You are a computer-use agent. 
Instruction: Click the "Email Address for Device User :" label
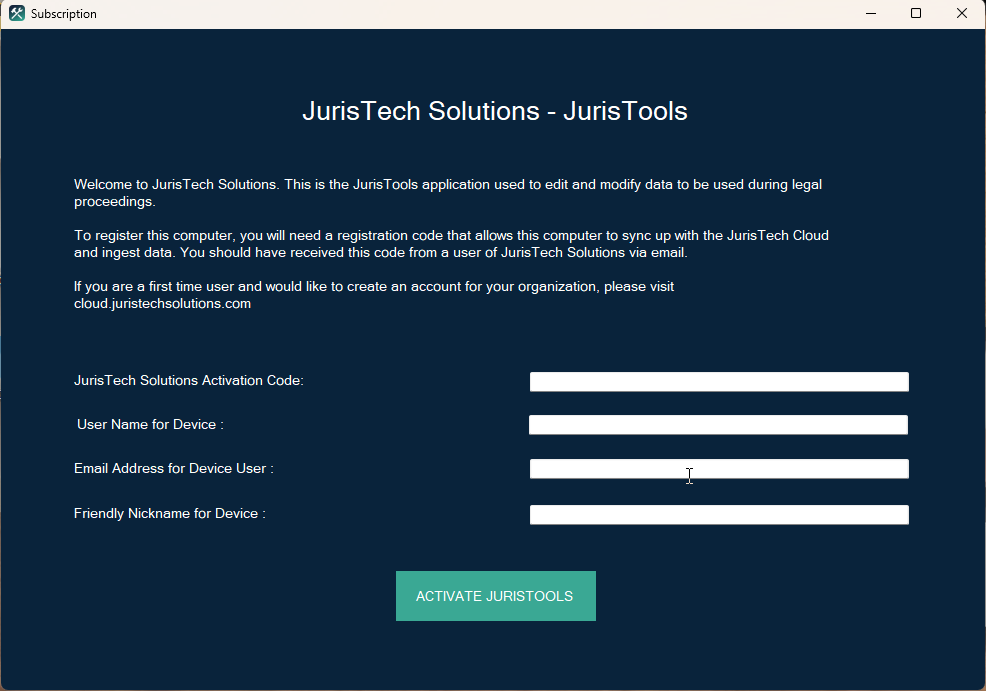pyautogui.click(x=174, y=468)
